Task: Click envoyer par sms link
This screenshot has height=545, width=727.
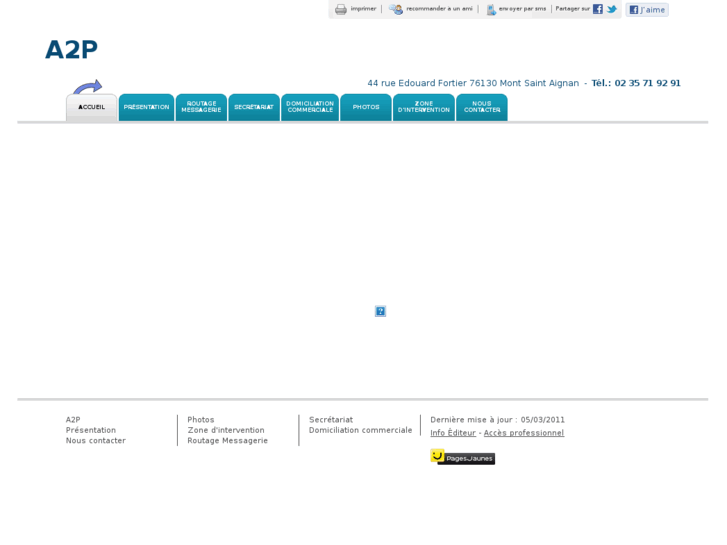Action: tap(522, 9)
